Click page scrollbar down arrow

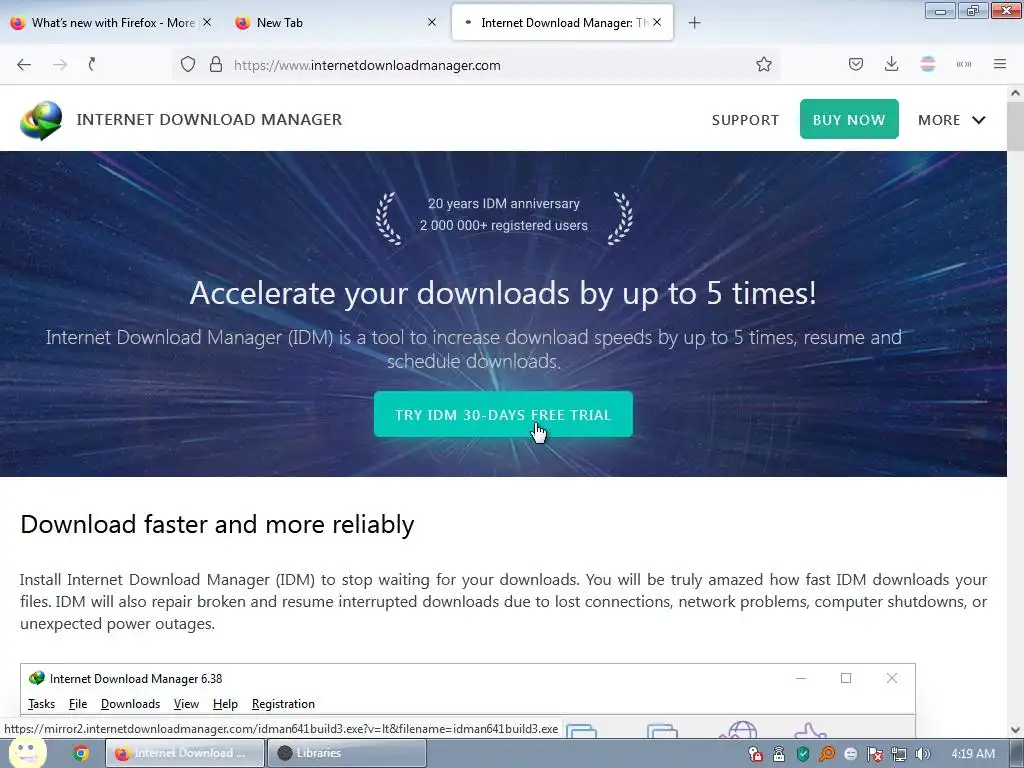pos(1016,730)
